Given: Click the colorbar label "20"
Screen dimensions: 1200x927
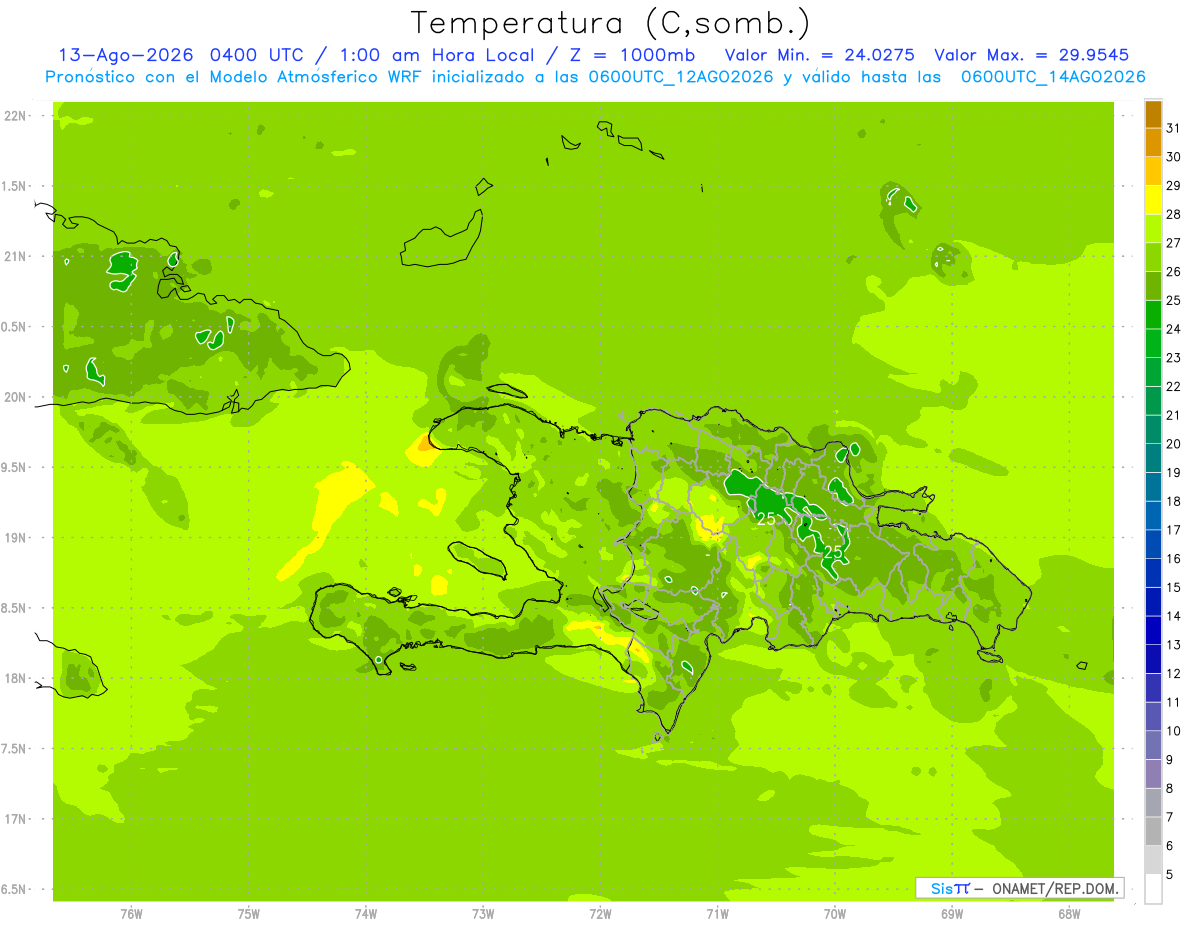Looking at the screenshot, I should (x=1173, y=443).
